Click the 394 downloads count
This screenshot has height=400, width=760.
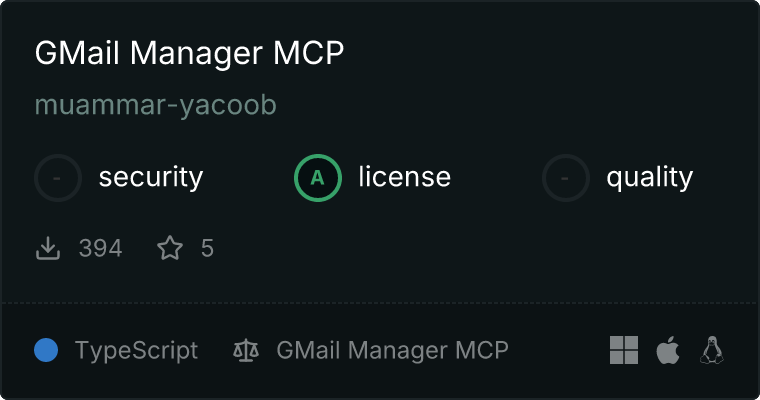point(100,248)
